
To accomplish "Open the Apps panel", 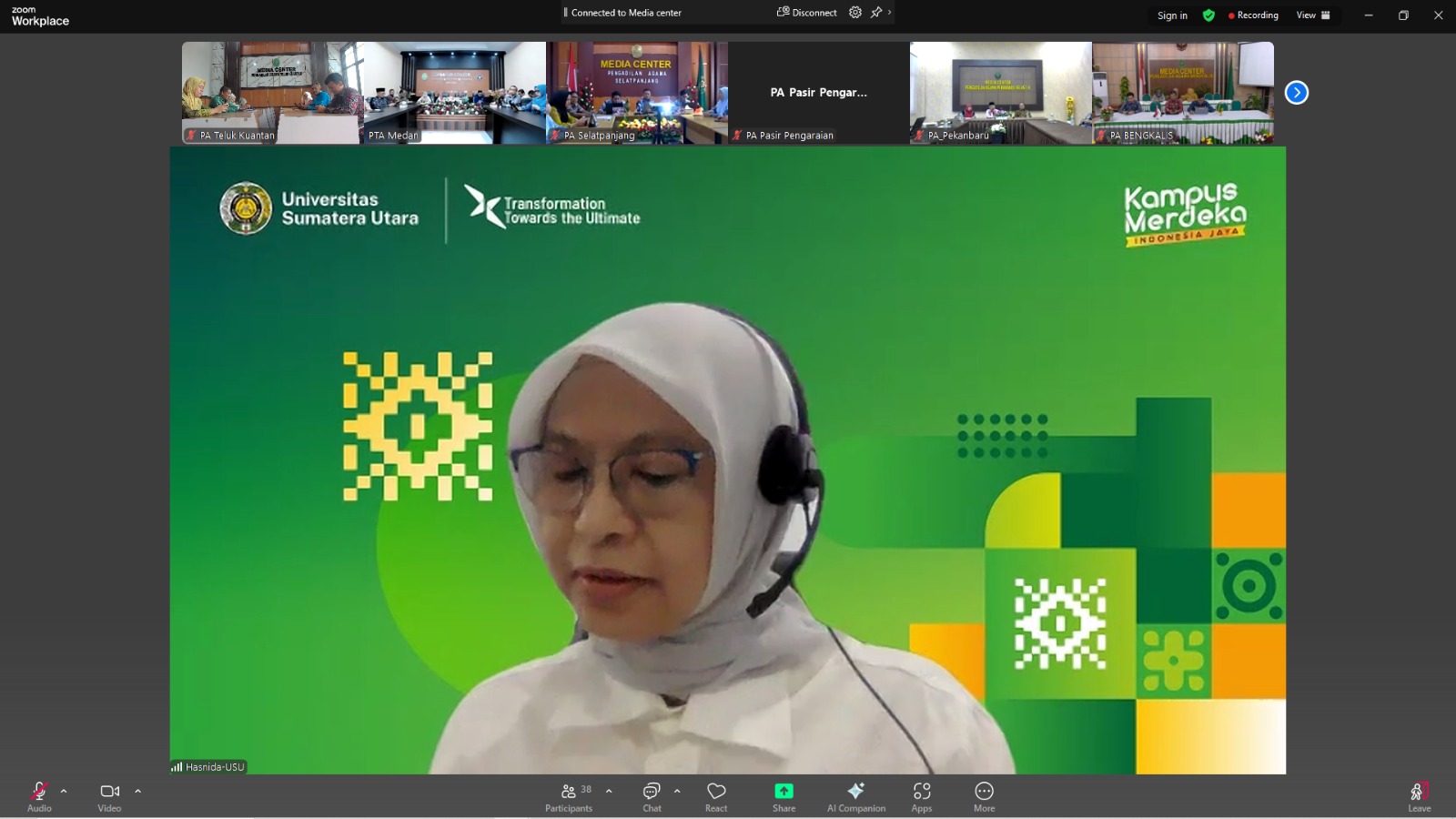I will pyautogui.click(x=922, y=796).
